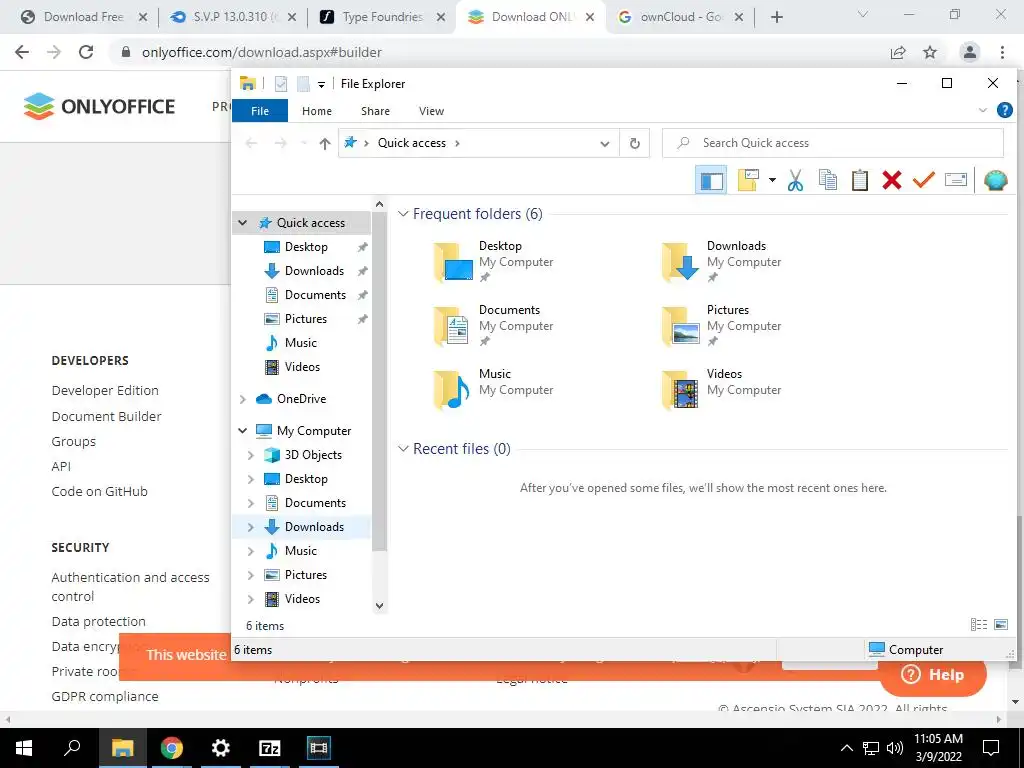This screenshot has height=768, width=1024.
Task: Click the Paste clipboard icon
Action: tap(859, 180)
